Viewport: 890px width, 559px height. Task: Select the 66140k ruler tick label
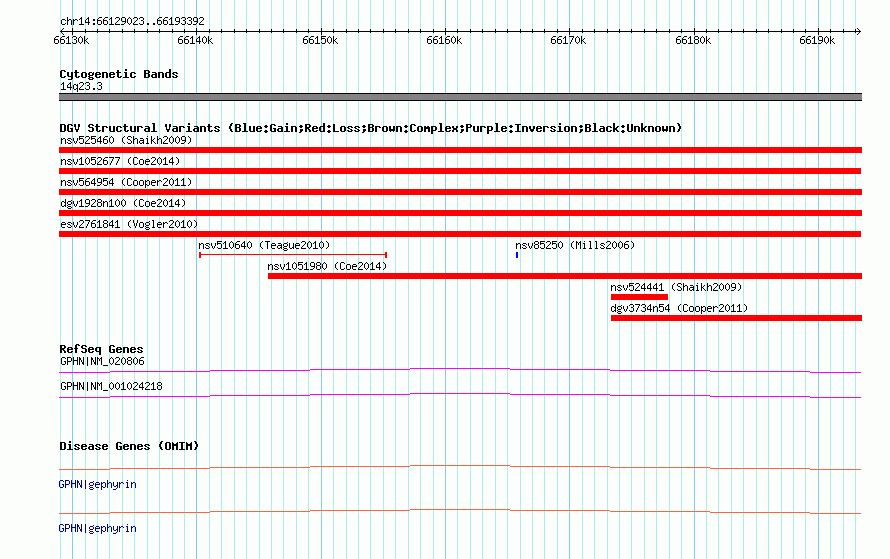click(x=195, y=40)
